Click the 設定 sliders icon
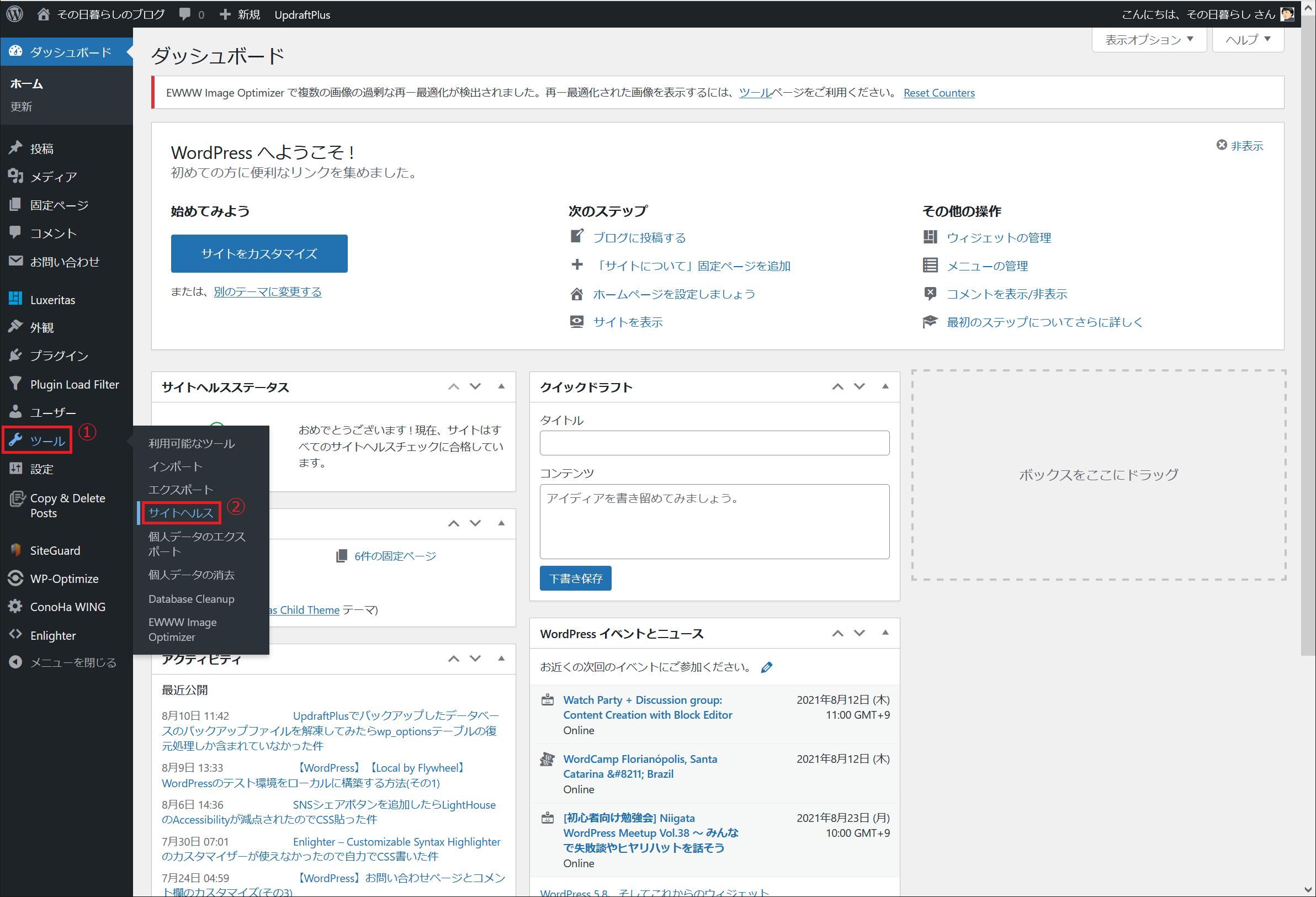This screenshot has width=1316, height=897. pyautogui.click(x=15, y=468)
